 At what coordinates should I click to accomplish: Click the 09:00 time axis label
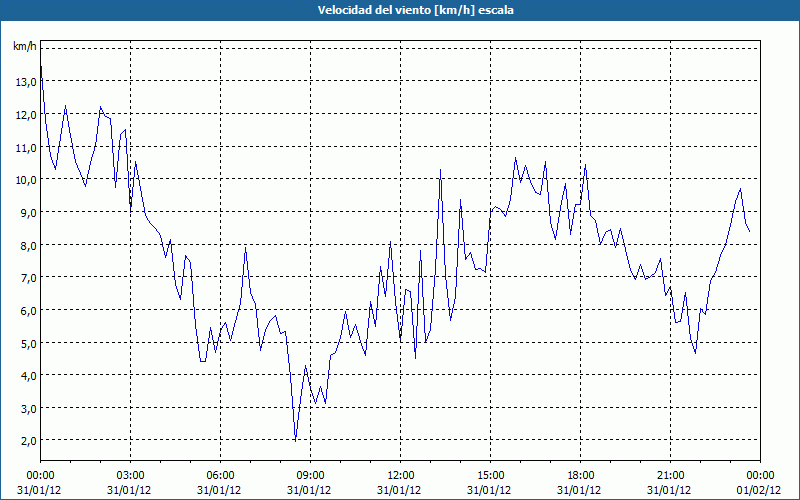[310, 475]
